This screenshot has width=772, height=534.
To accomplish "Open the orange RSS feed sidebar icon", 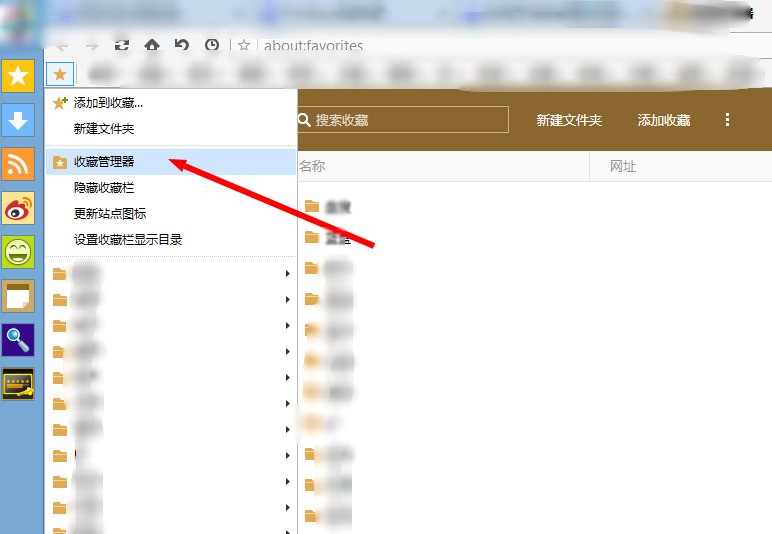I will [x=18, y=164].
